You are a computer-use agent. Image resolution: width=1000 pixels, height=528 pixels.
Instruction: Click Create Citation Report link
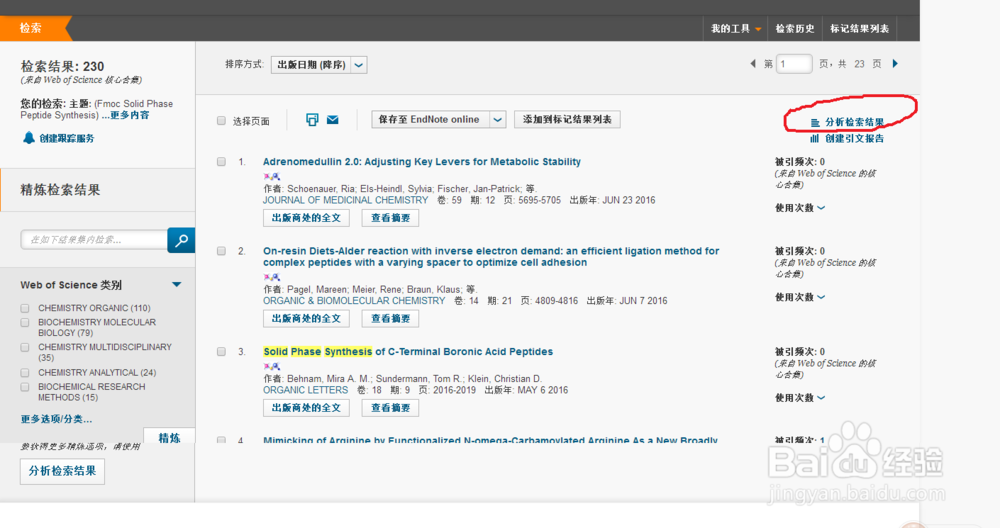[x=855, y=138]
